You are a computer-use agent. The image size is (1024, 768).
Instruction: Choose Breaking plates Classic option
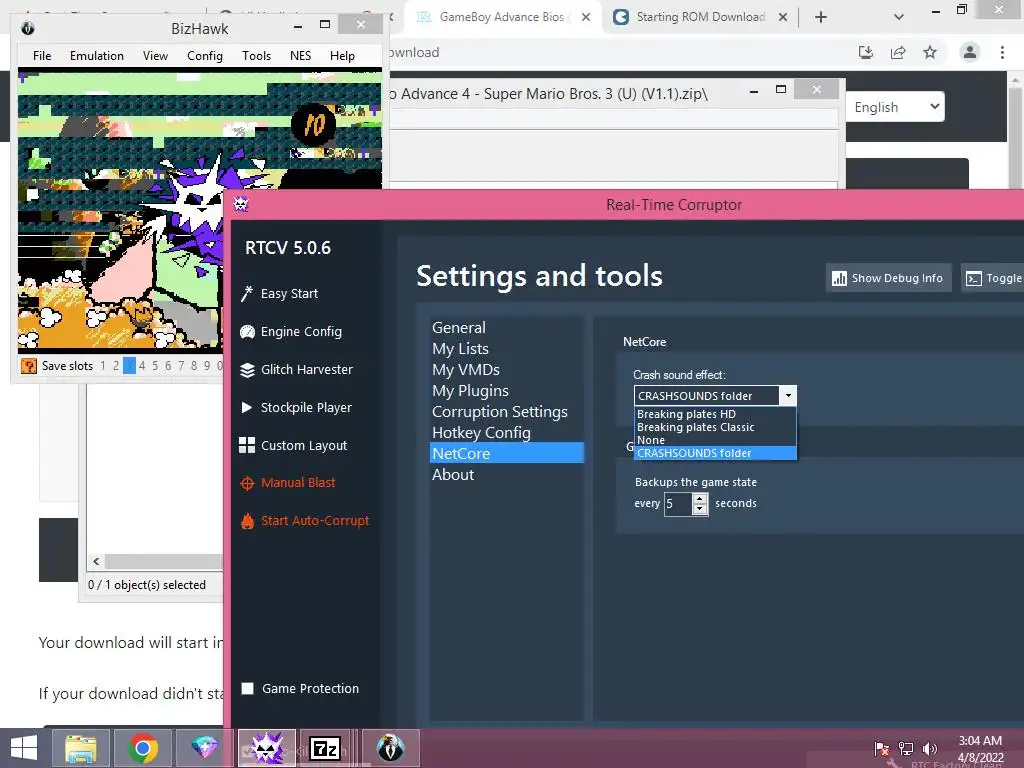pos(715,427)
